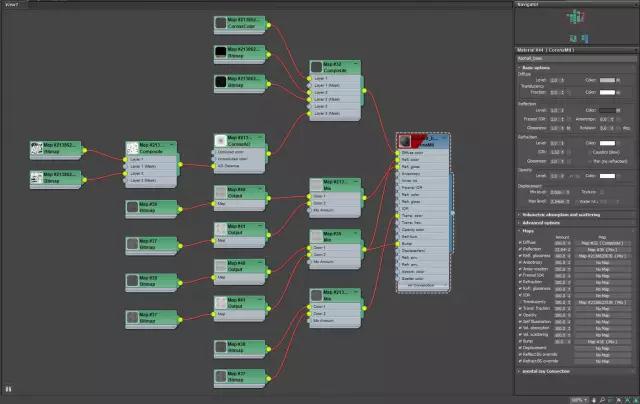The width and height of the screenshot is (640, 404).
Task: Toggle the Thin (no refraction) checkbox
Action: click(x=589, y=162)
